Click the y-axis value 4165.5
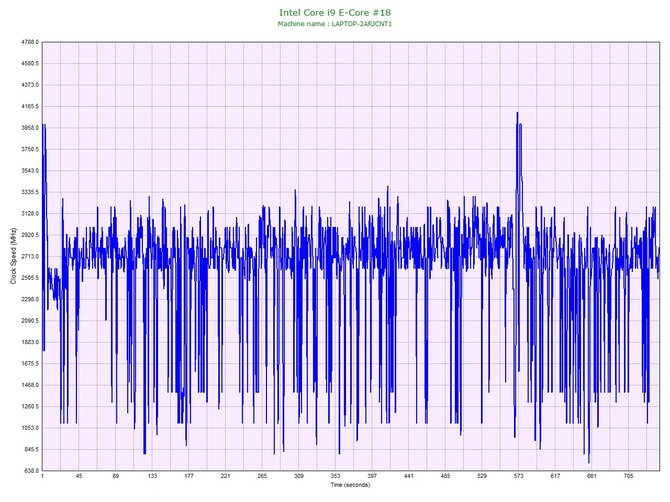Image resolution: width=670 pixels, height=502 pixels. tap(30, 106)
